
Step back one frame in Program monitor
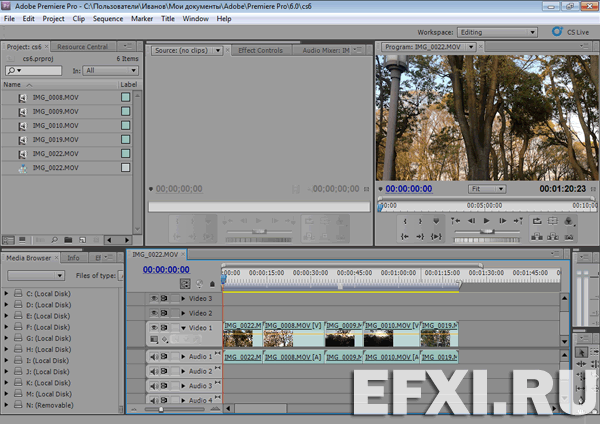point(471,221)
